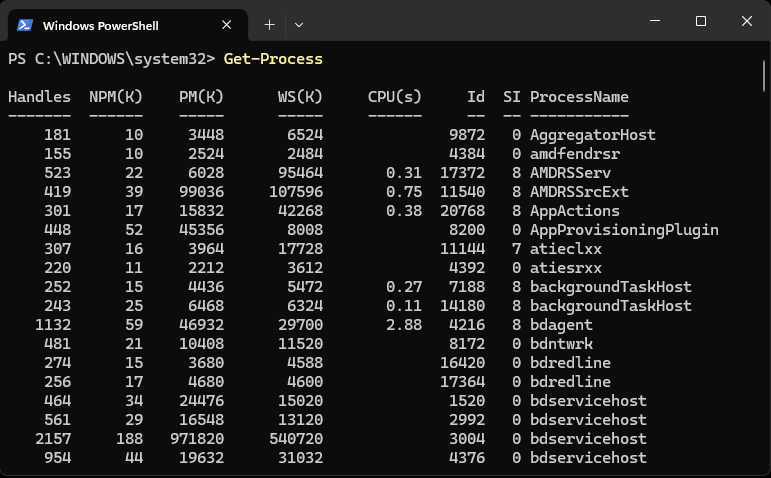This screenshot has width=771, height=478.
Task: Maximize the terminal window
Action: tap(701, 21)
